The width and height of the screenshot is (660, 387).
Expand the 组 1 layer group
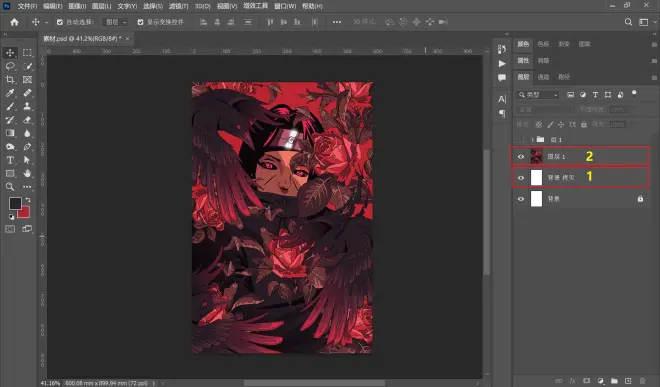532,139
